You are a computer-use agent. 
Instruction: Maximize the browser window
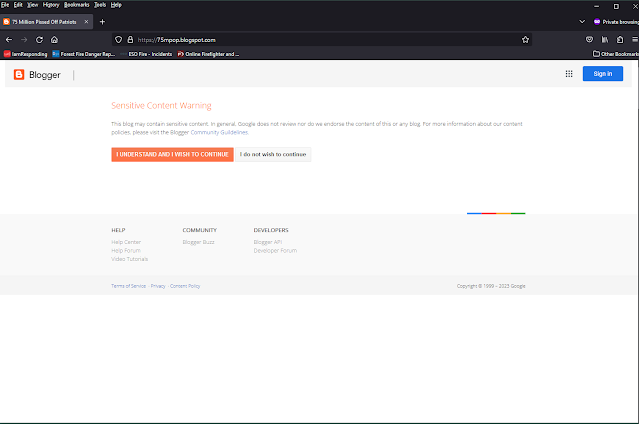tap(616, 6)
